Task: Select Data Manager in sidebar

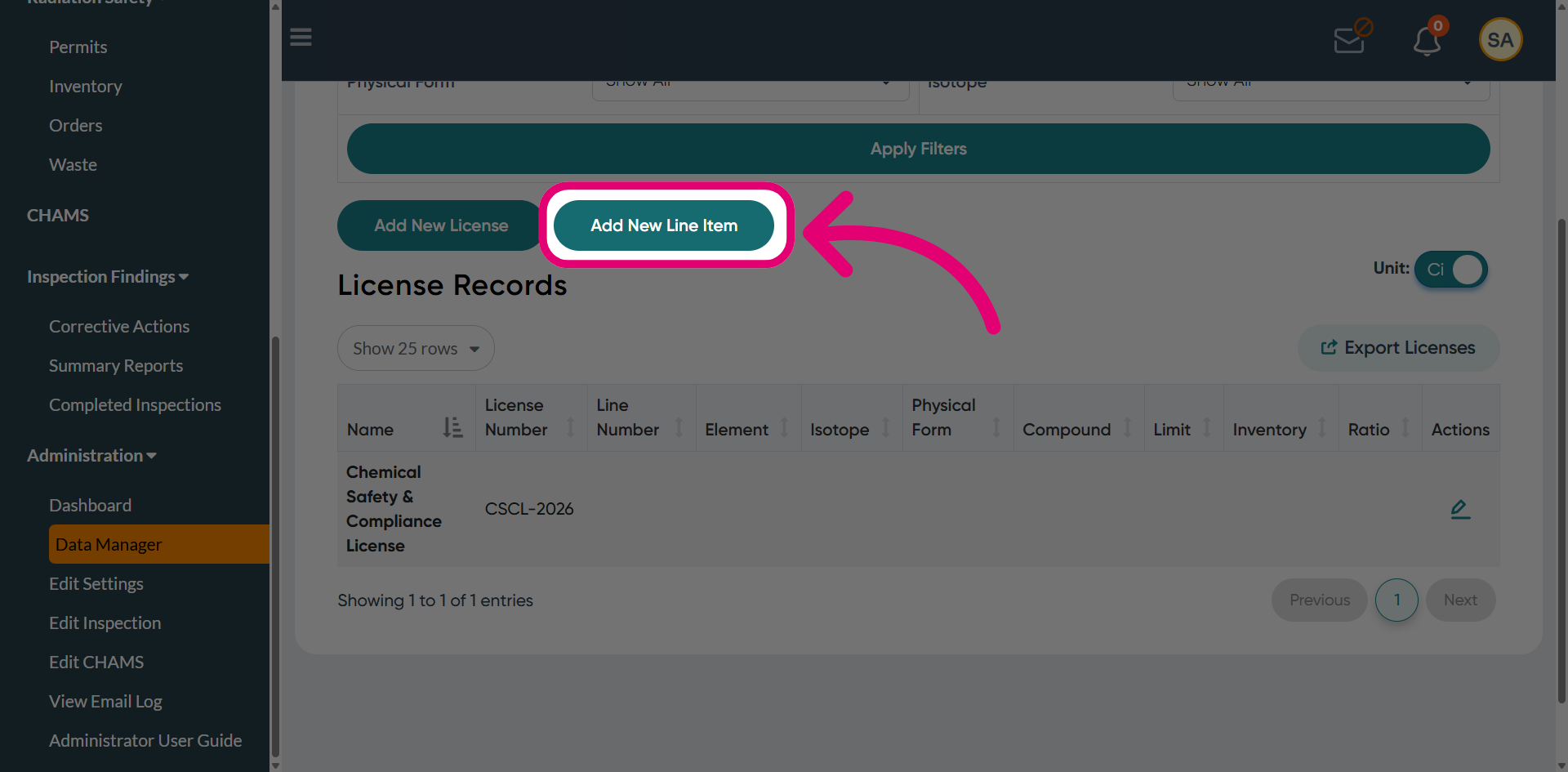Action: click(x=158, y=544)
